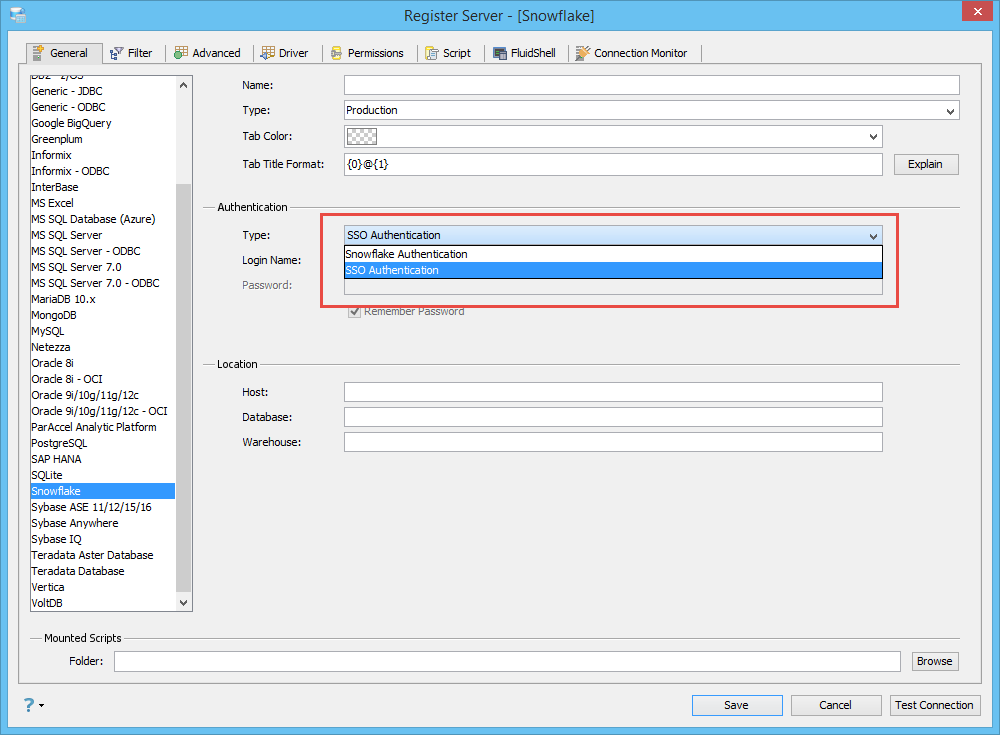The width and height of the screenshot is (1000, 735).
Task: Click the Advanced tab icon
Action: (x=181, y=53)
